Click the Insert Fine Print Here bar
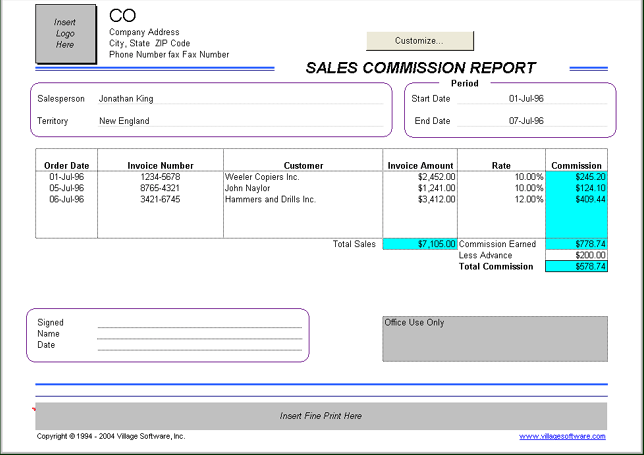 (320, 416)
